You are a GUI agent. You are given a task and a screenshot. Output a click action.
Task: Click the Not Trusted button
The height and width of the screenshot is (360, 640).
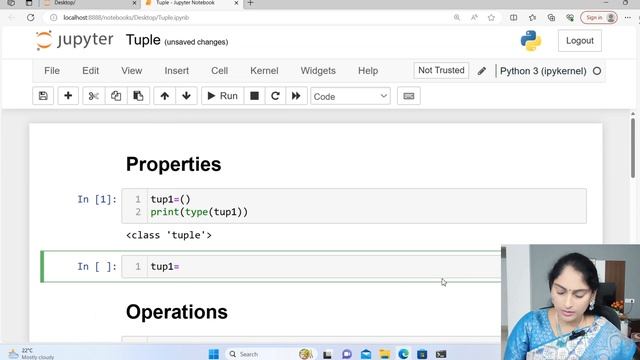(x=441, y=70)
